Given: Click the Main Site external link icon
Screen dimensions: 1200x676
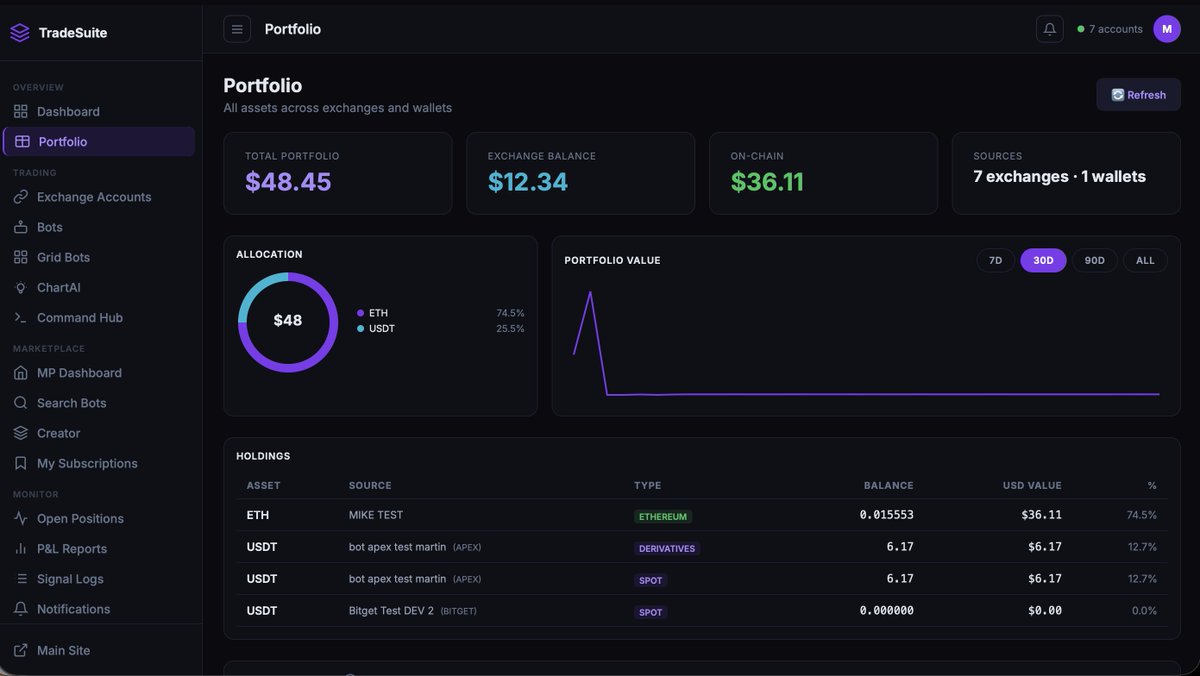Looking at the screenshot, I should pyautogui.click(x=21, y=650).
